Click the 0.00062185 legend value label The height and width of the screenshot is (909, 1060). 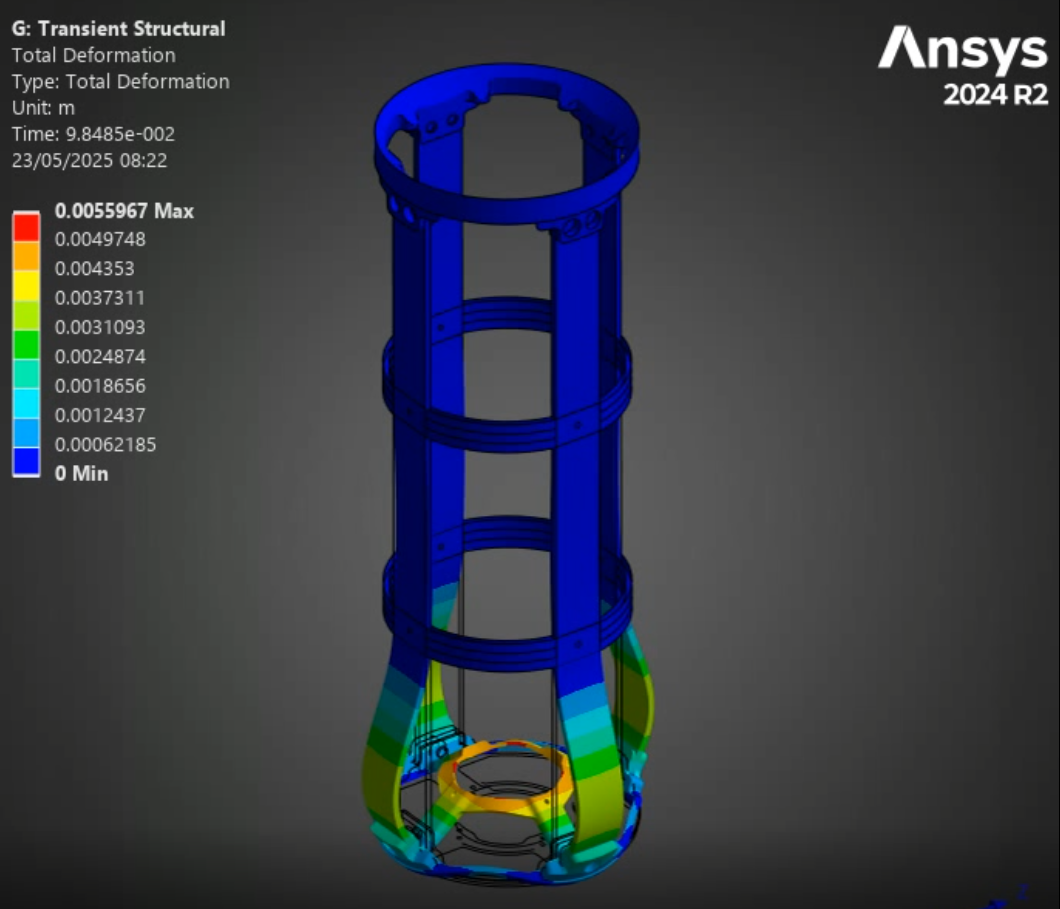(x=105, y=444)
